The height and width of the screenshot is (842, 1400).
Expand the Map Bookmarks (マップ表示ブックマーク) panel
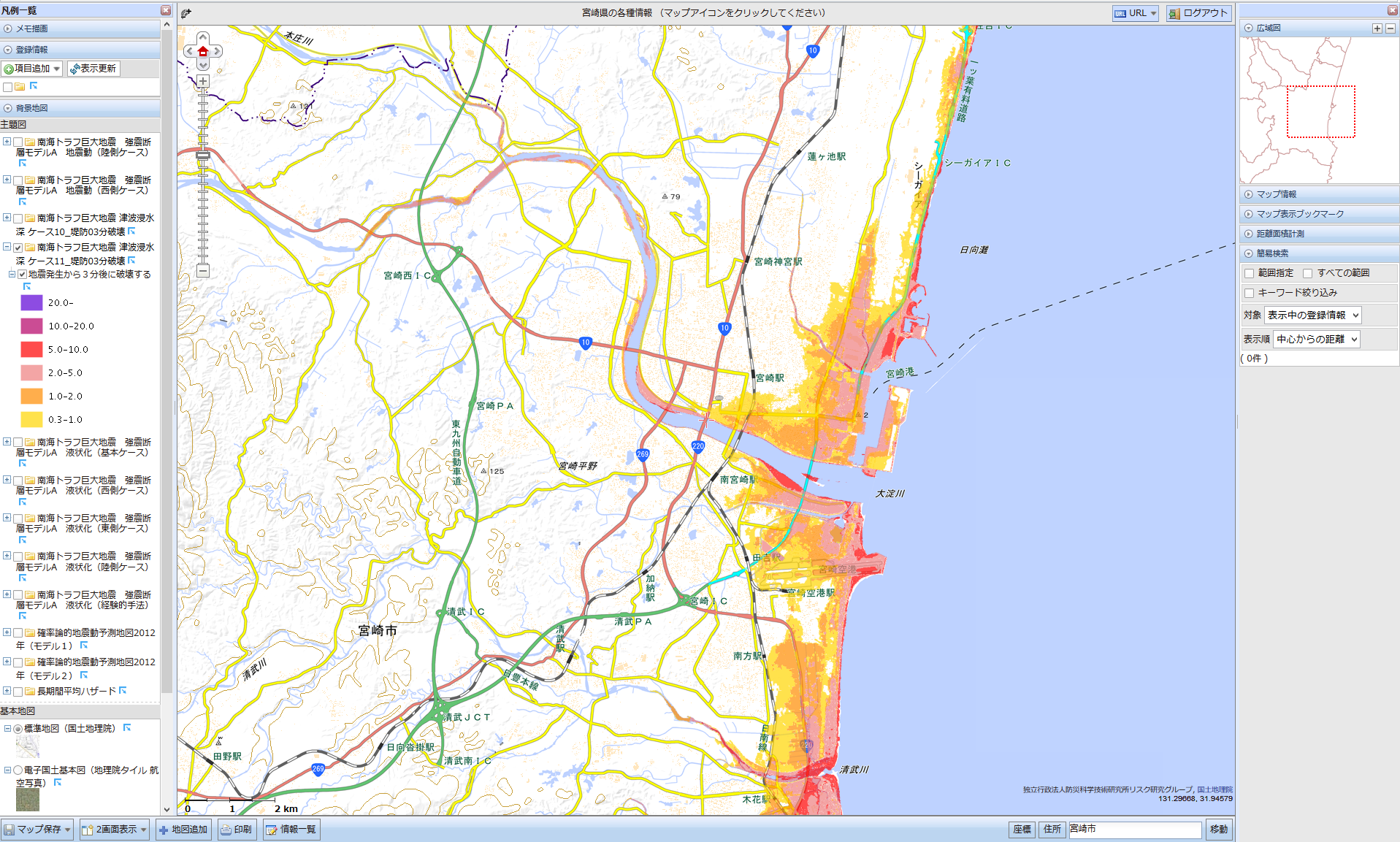tap(1299, 214)
